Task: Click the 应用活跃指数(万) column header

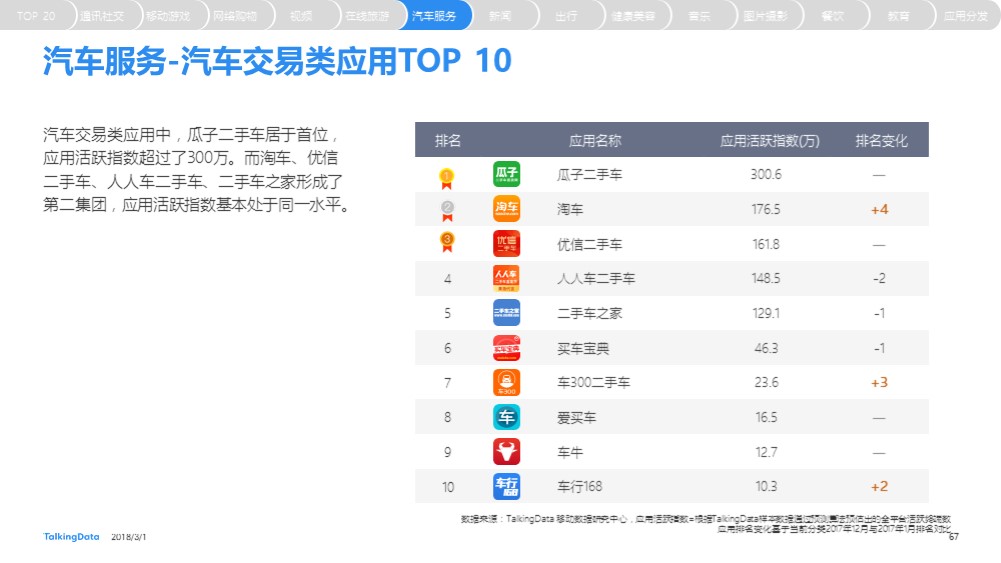Action: point(769,140)
